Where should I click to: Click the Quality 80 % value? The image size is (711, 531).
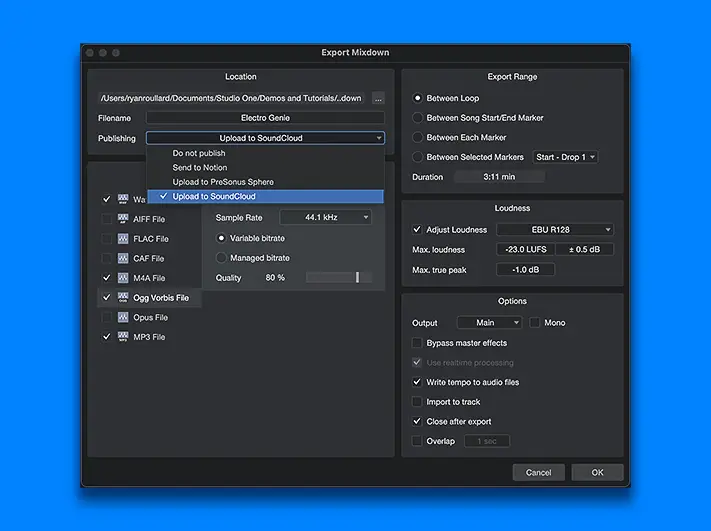point(275,278)
